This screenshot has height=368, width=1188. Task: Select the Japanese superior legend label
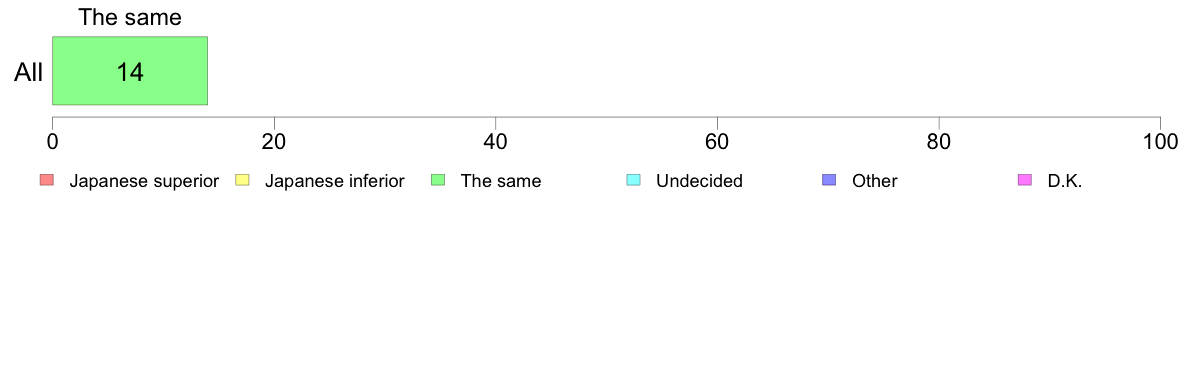pos(144,181)
